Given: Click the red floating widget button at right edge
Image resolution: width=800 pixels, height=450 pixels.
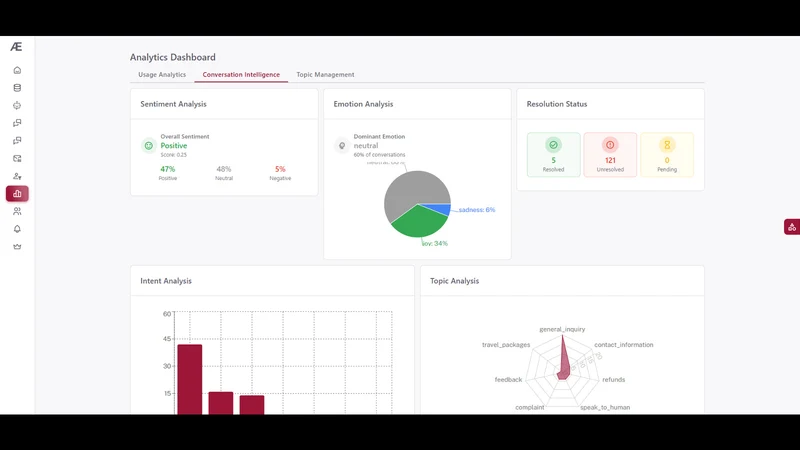Looking at the screenshot, I should [x=792, y=227].
